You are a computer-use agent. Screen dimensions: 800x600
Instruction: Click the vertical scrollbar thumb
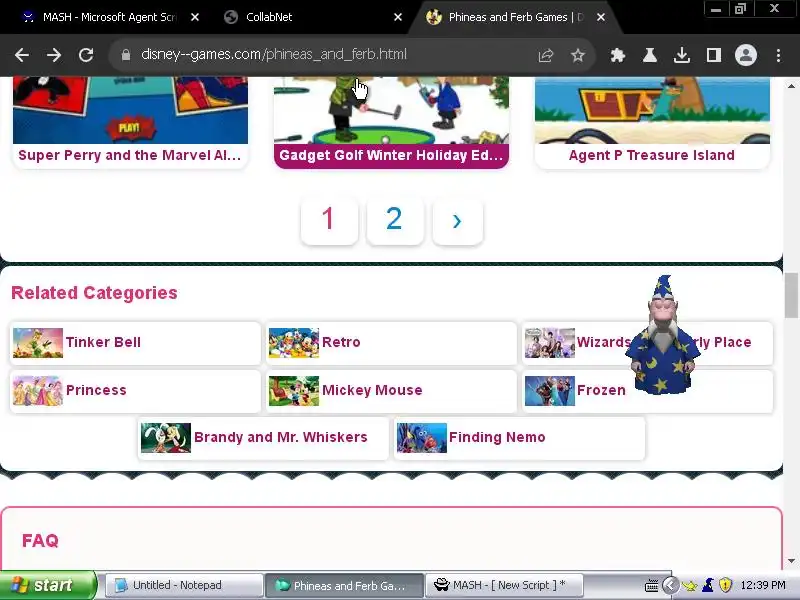791,295
